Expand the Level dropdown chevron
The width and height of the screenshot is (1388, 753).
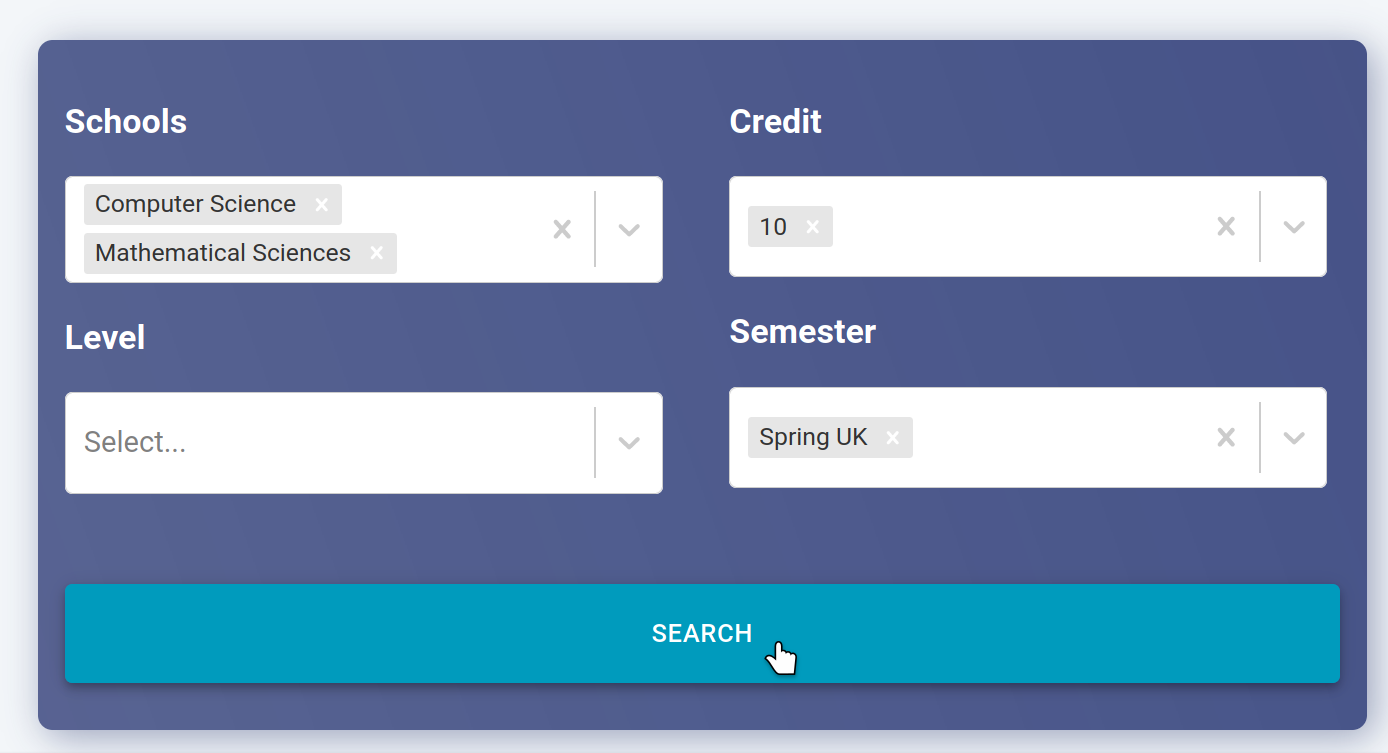[629, 443]
